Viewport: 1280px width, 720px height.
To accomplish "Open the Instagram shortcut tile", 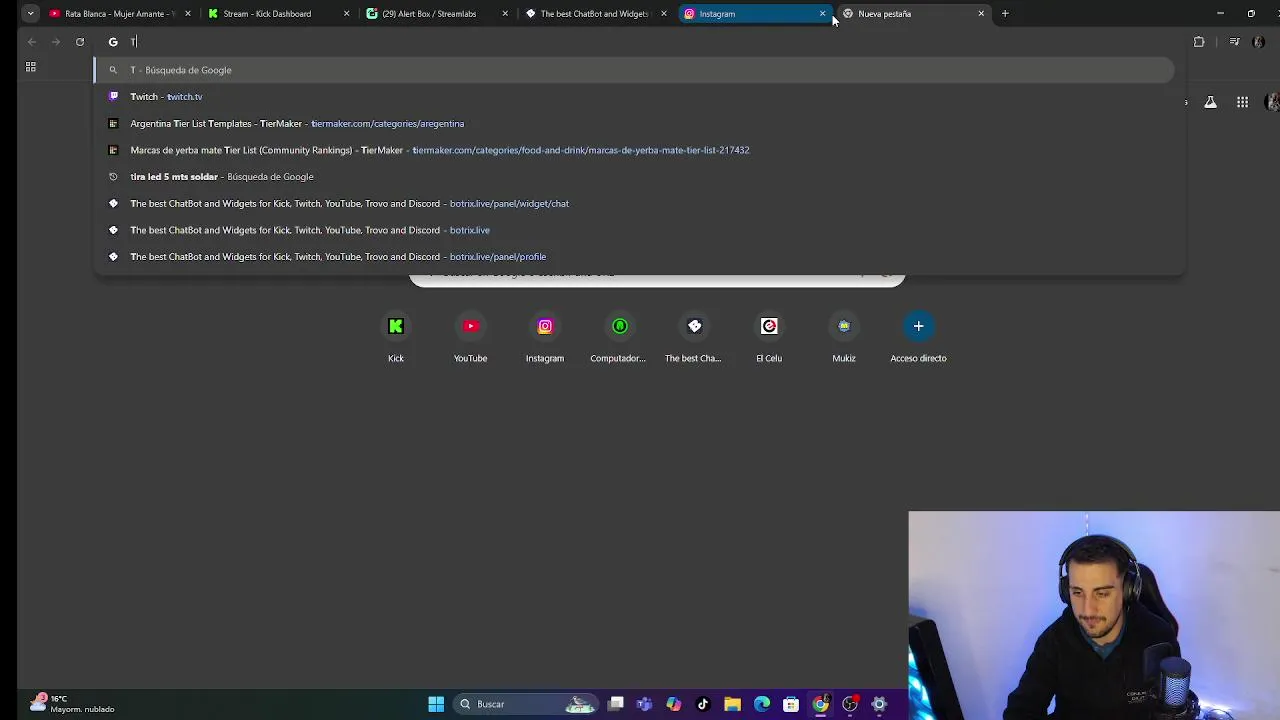I will point(545,338).
